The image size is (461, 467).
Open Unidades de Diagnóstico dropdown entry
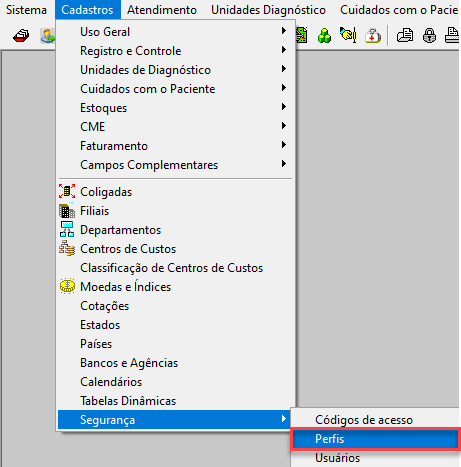[175, 70]
